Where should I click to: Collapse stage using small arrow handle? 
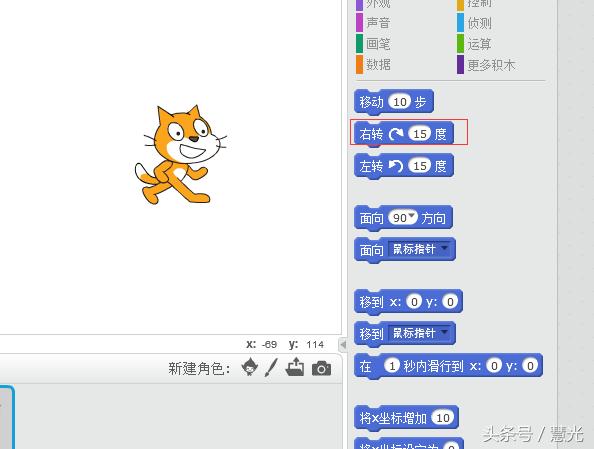click(343, 345)
